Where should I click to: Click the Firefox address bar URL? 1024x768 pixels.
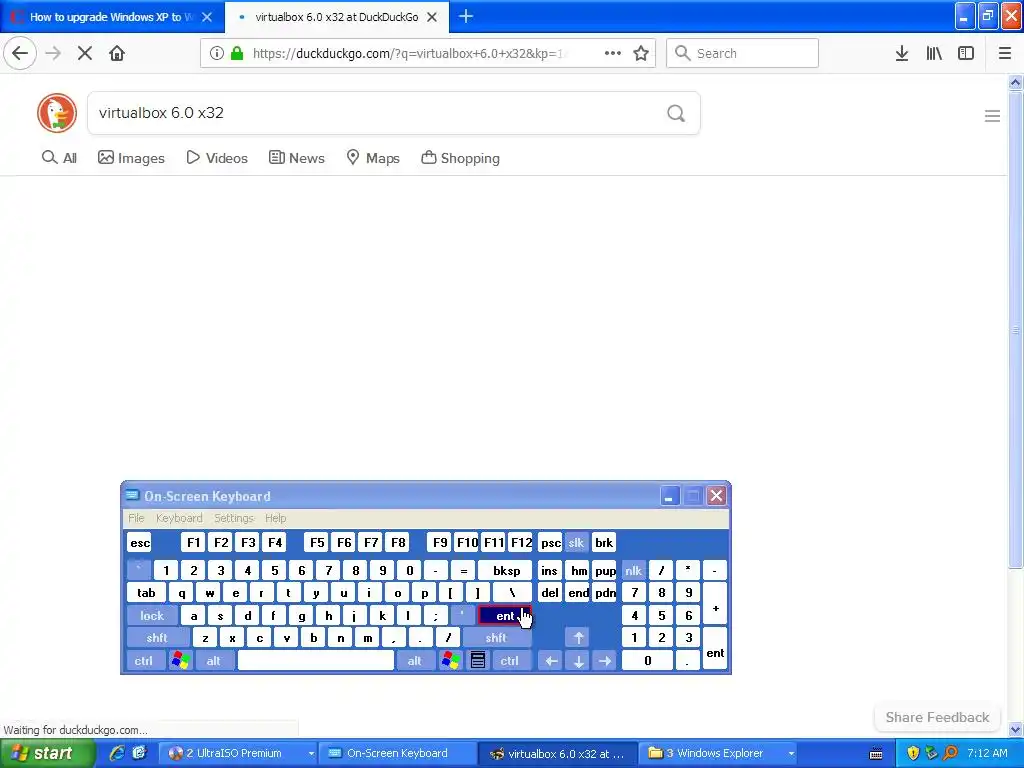click(408, 53)
